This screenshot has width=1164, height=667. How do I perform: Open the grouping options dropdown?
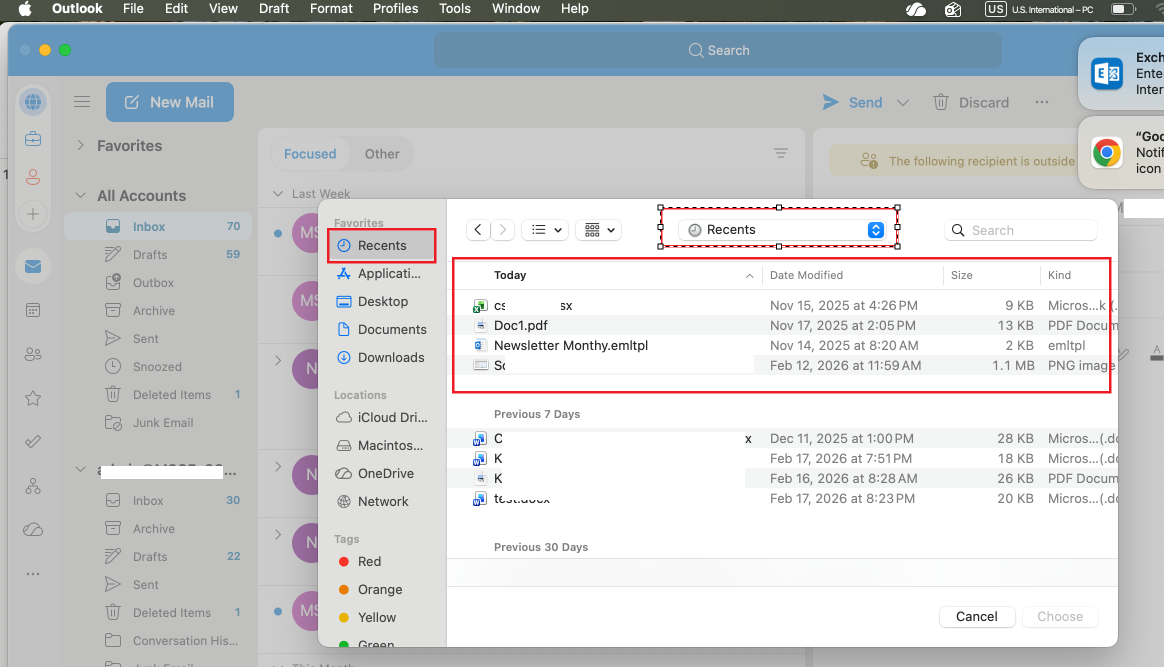(599, 230)
